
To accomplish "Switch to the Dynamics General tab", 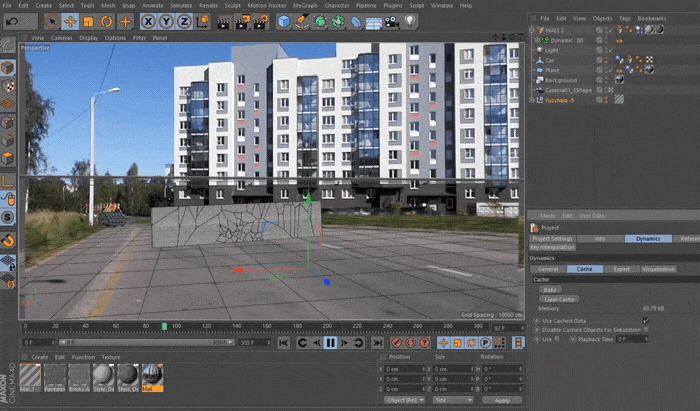I will (x=548, y=269).
